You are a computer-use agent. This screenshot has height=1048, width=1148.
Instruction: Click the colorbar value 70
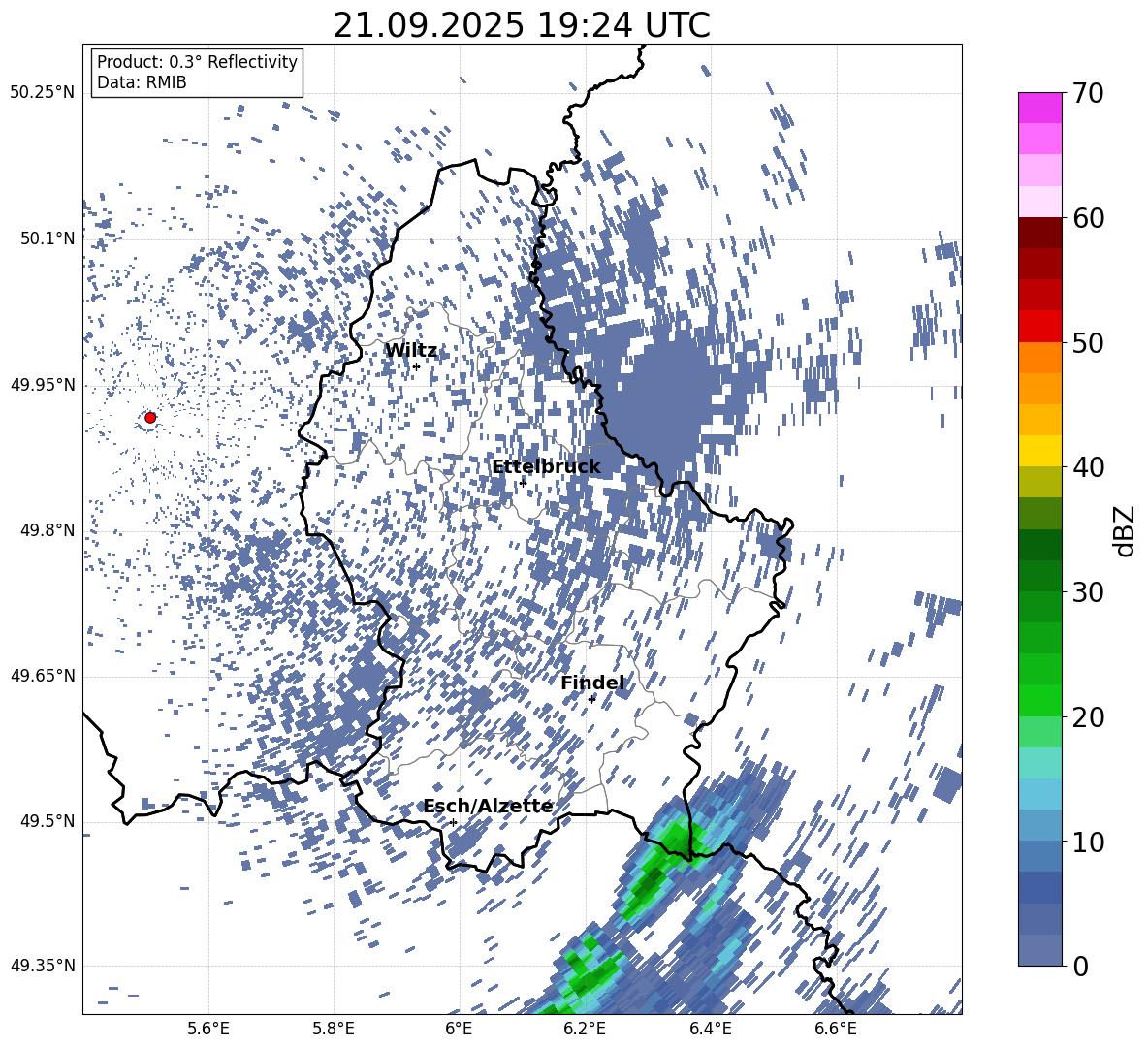[x=1088, y=93]
